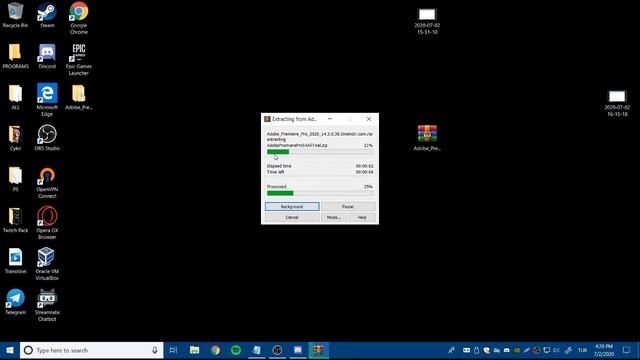Screen dimensions: 640x360
Task: Click the file extraction progress bar
Action: (320, 152)
